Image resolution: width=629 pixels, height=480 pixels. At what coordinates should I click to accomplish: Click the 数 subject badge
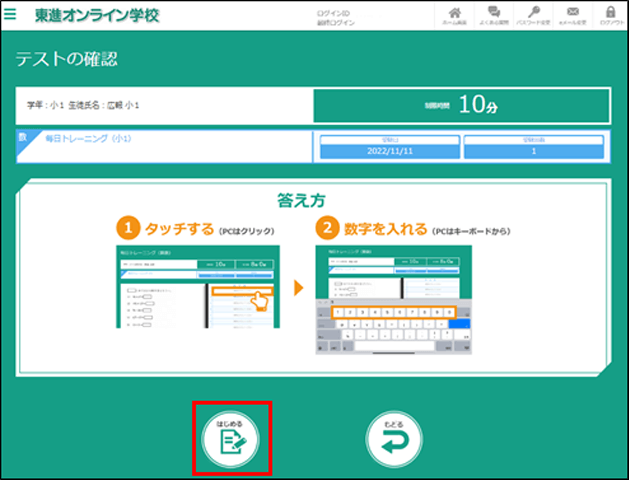[x=23, y=138]
